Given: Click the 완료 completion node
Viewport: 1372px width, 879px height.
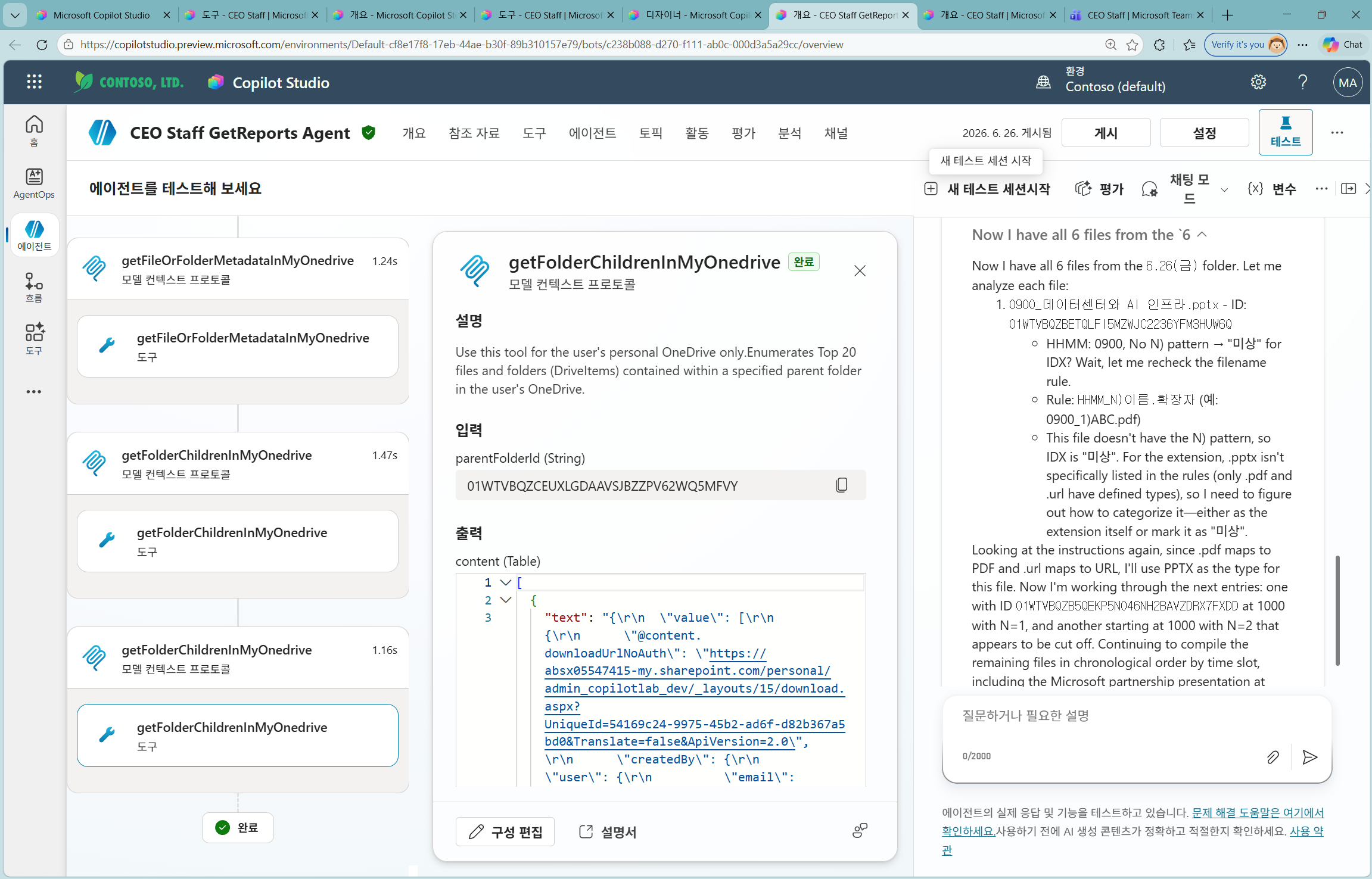Looking at the screenshot, I should coord(238,827).
